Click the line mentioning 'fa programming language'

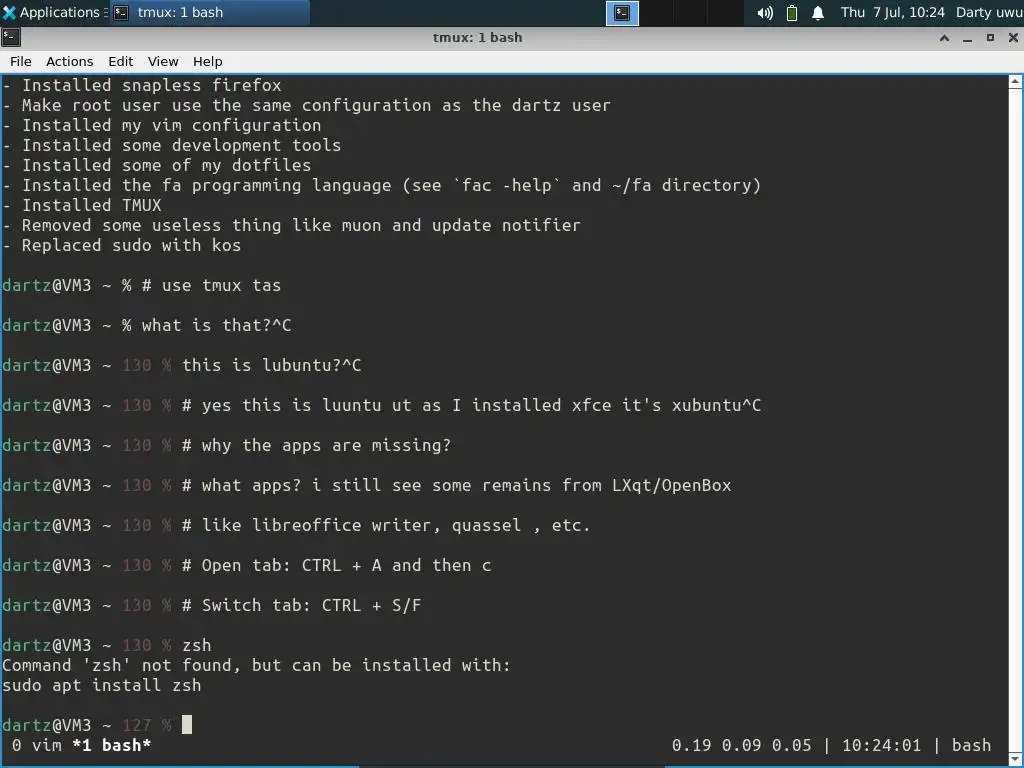(x=382, y=185)
